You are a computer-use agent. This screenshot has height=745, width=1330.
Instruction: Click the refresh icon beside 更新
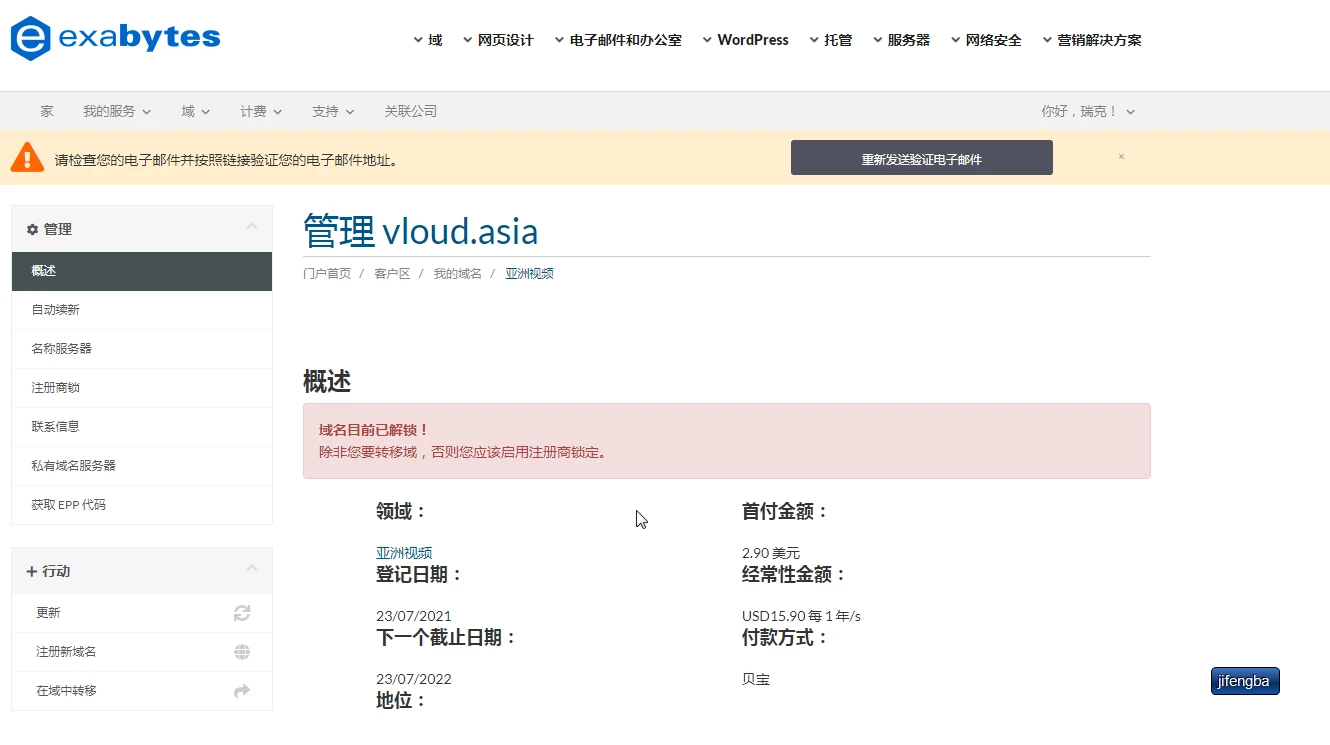242,613
